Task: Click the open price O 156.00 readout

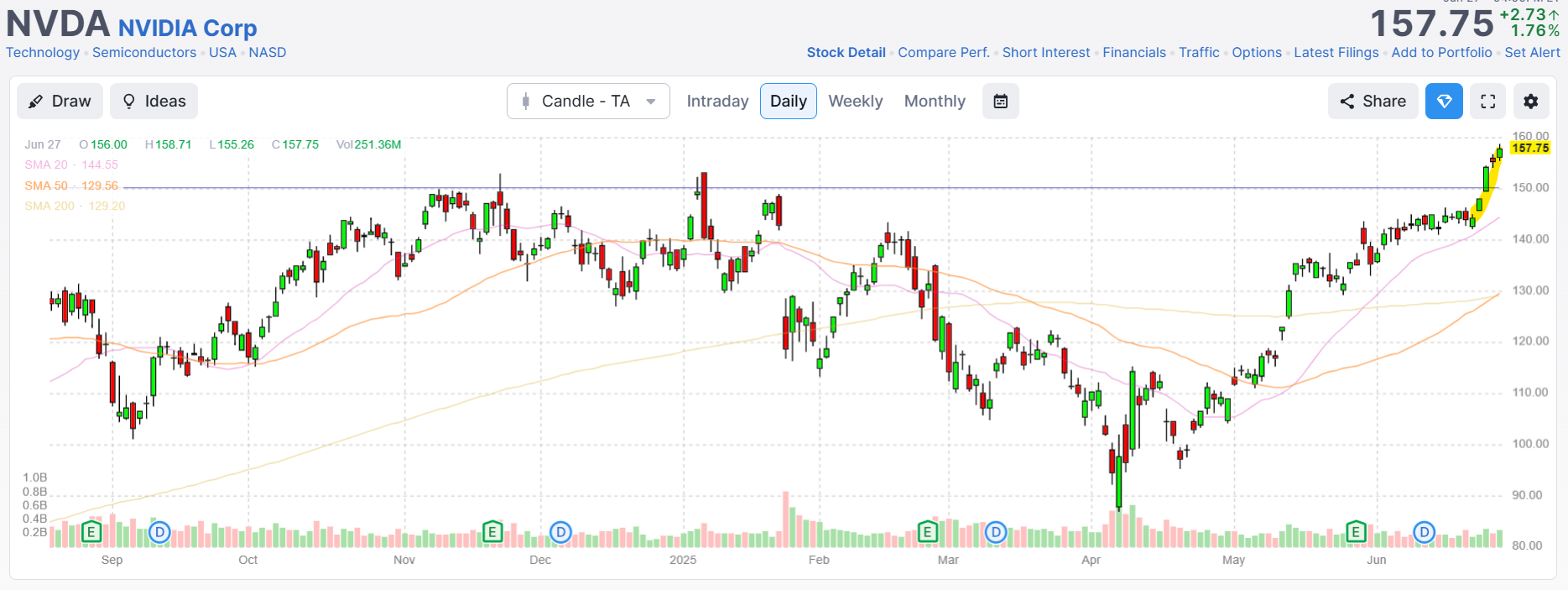Action: coord(103,144)
